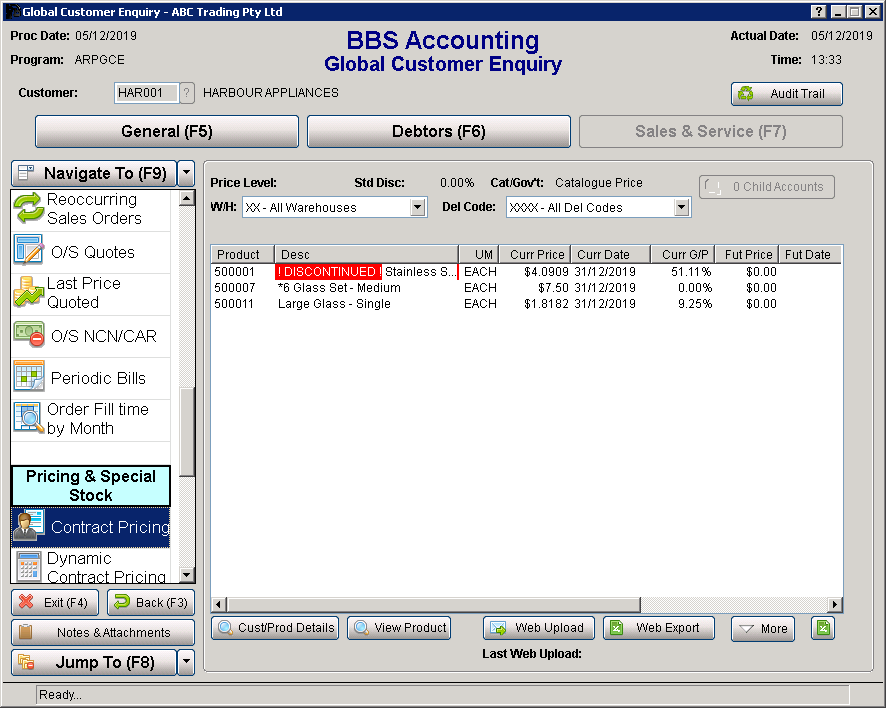
Task: Open Periodic Bills calendar icon
Action: pyautogui.click(x=28, y=378)
